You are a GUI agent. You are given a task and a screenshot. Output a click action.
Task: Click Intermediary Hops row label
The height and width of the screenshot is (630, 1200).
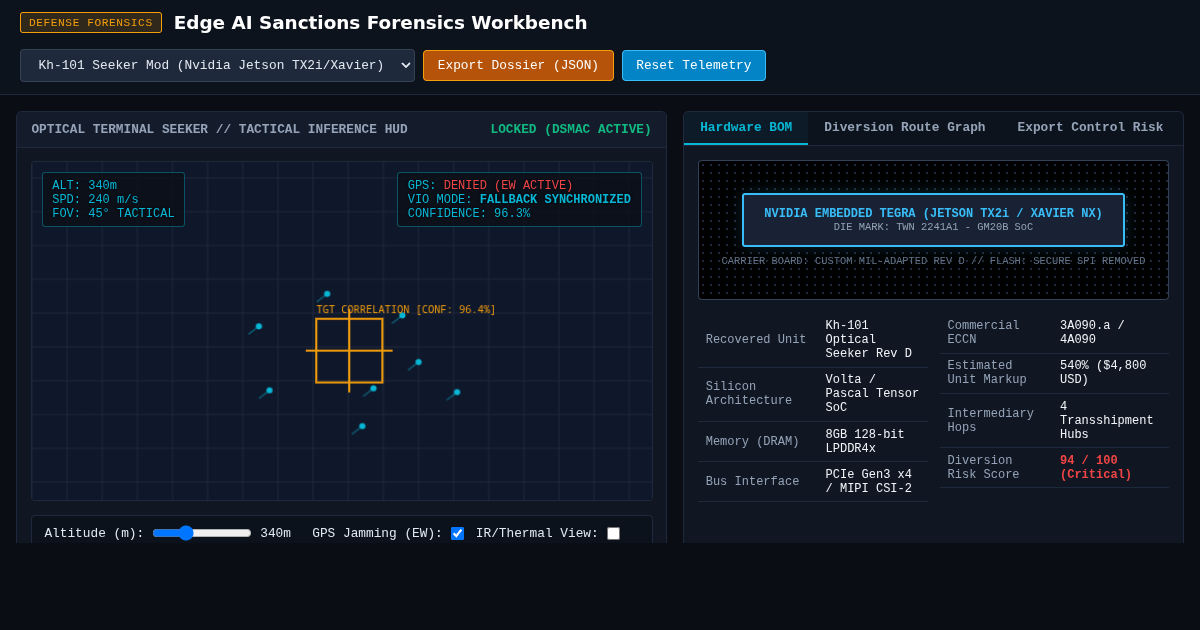pos(991,421)
